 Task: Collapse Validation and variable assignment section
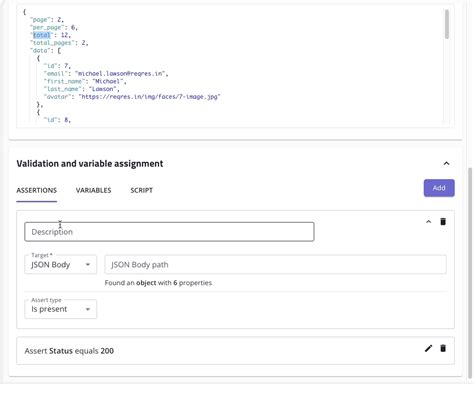click(x=446, y=163)
